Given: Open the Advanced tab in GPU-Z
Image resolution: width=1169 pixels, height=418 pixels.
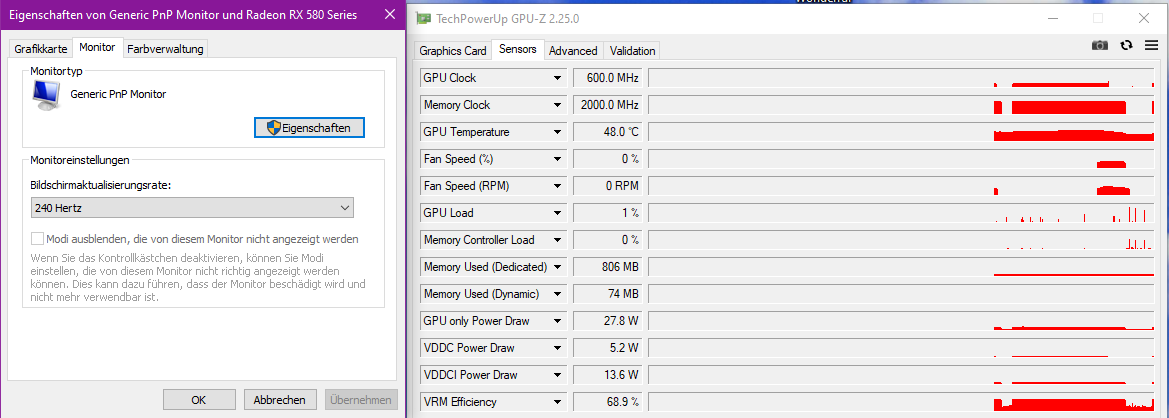Looking at the screenshot, I should (x=573, y=51).
